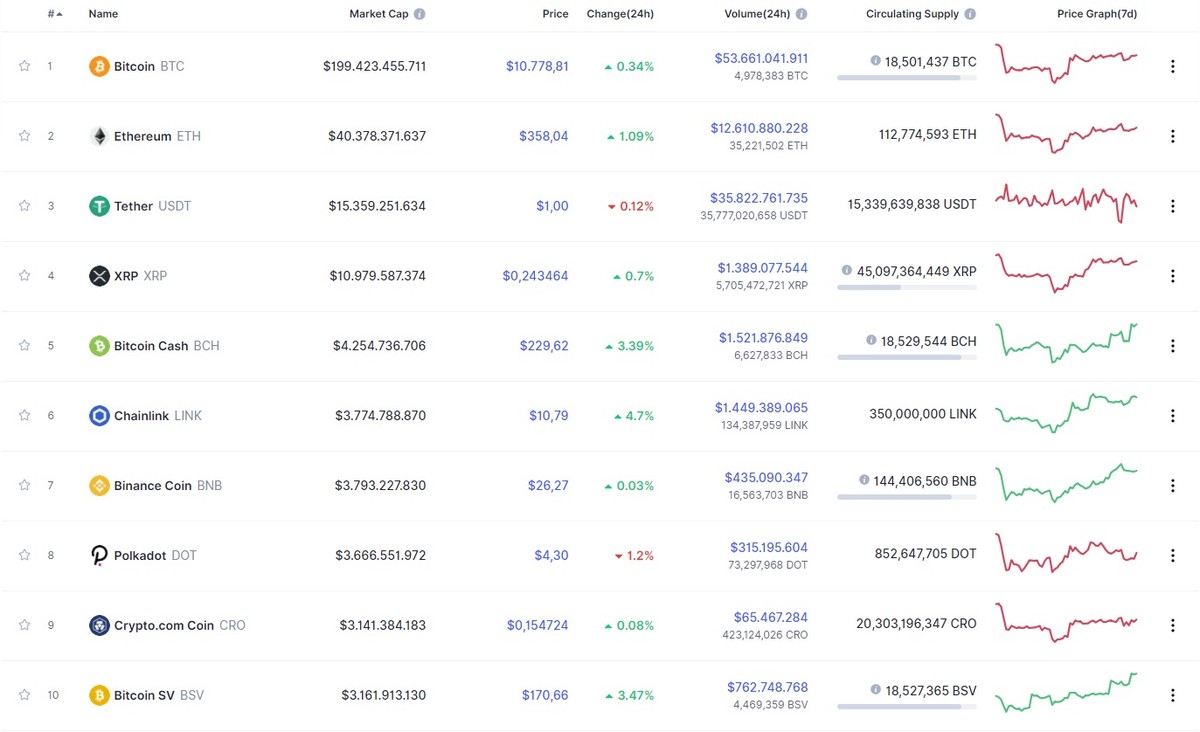The width and height of the screenshot is (1200, 732).
Task: Sort the table by Market Cap column
Action: click(381, 14)
